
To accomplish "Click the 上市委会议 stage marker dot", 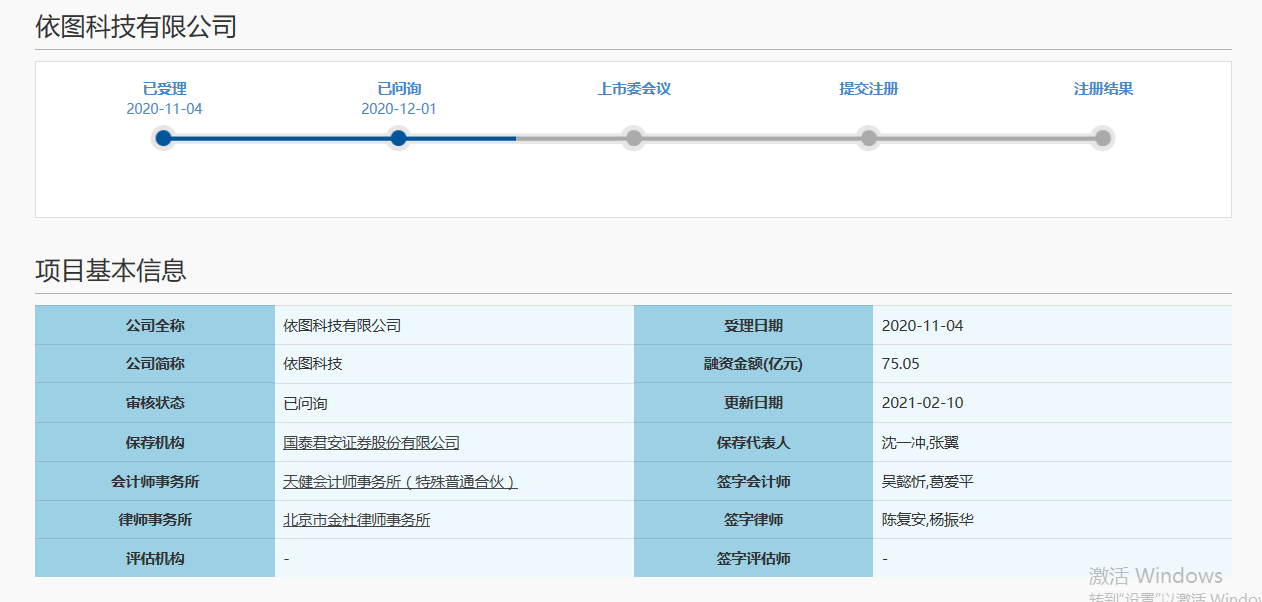I will [x=633, y=138].
